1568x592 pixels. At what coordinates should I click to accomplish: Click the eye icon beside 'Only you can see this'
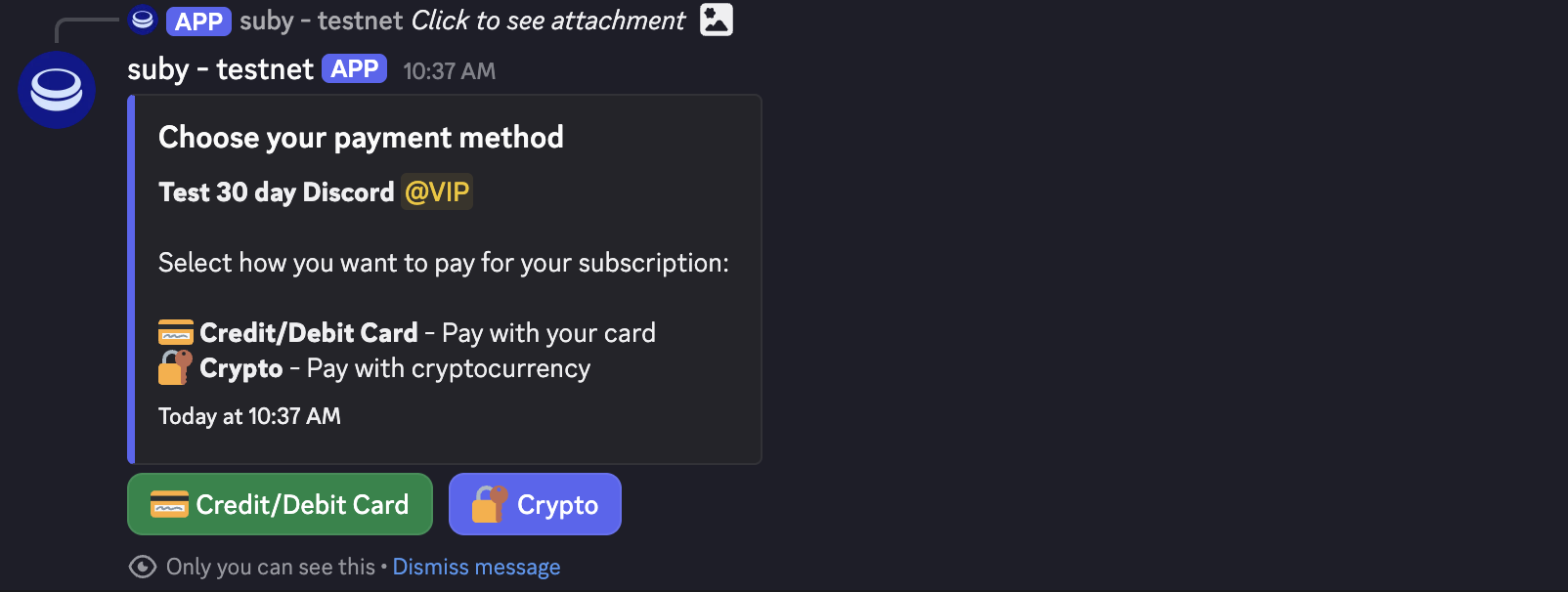click(143, 567)
